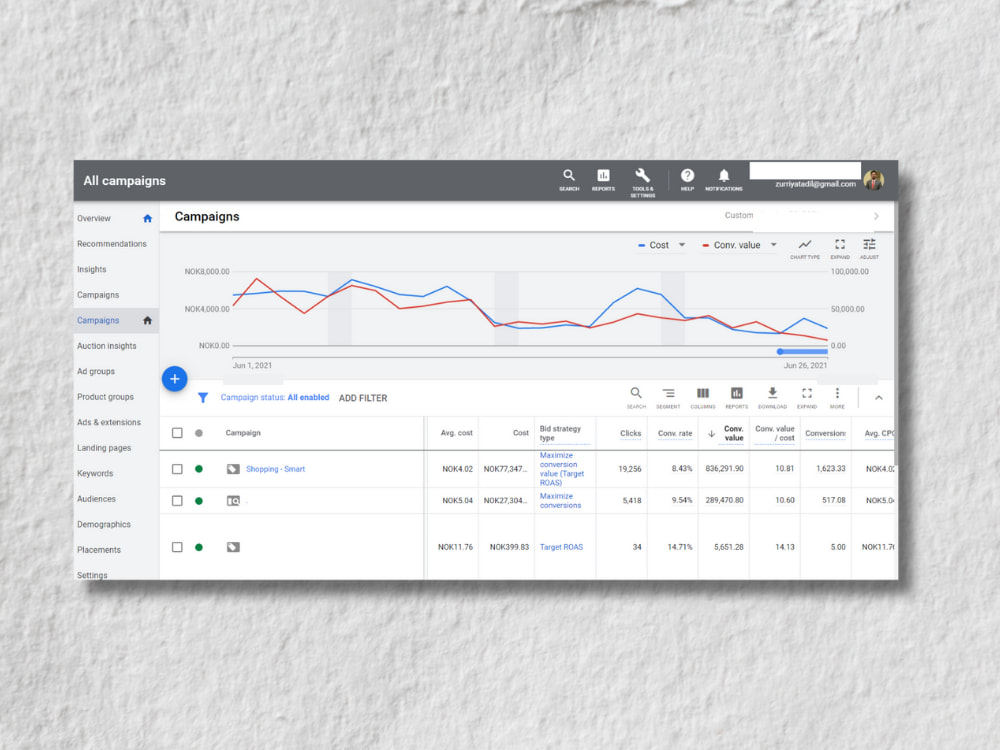This screenshot has width=1000, height=750.
Task: Open Maximize conversion value bid strategy link
Action: point(562,469)
